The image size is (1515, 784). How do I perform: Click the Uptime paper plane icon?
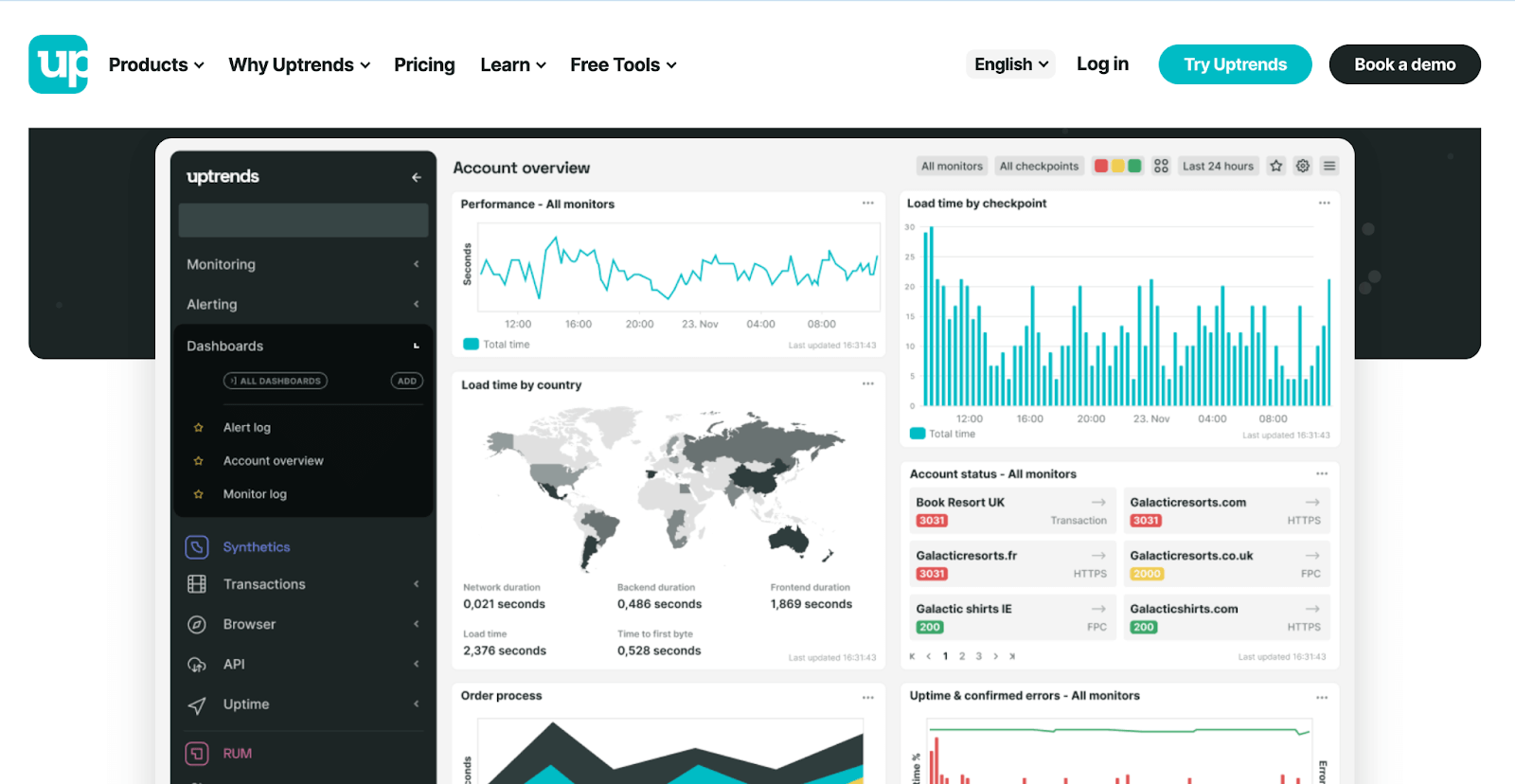point(197,705)
